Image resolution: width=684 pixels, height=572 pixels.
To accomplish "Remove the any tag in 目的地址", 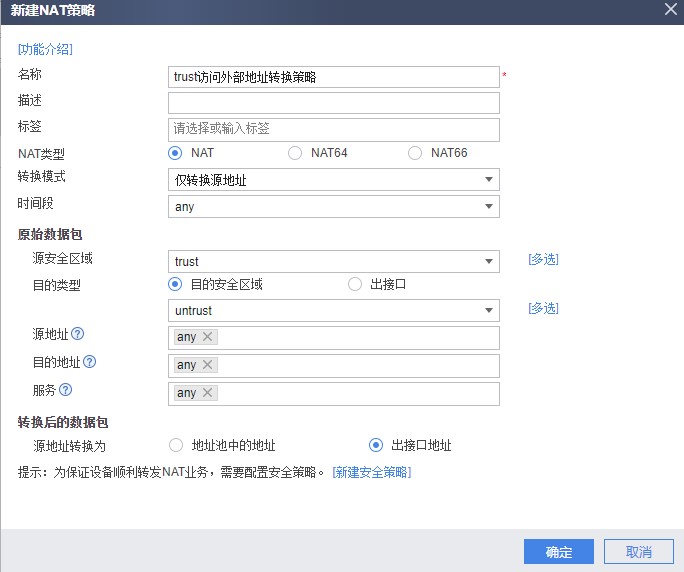I will pyautogui.click(x=207, y=365).
